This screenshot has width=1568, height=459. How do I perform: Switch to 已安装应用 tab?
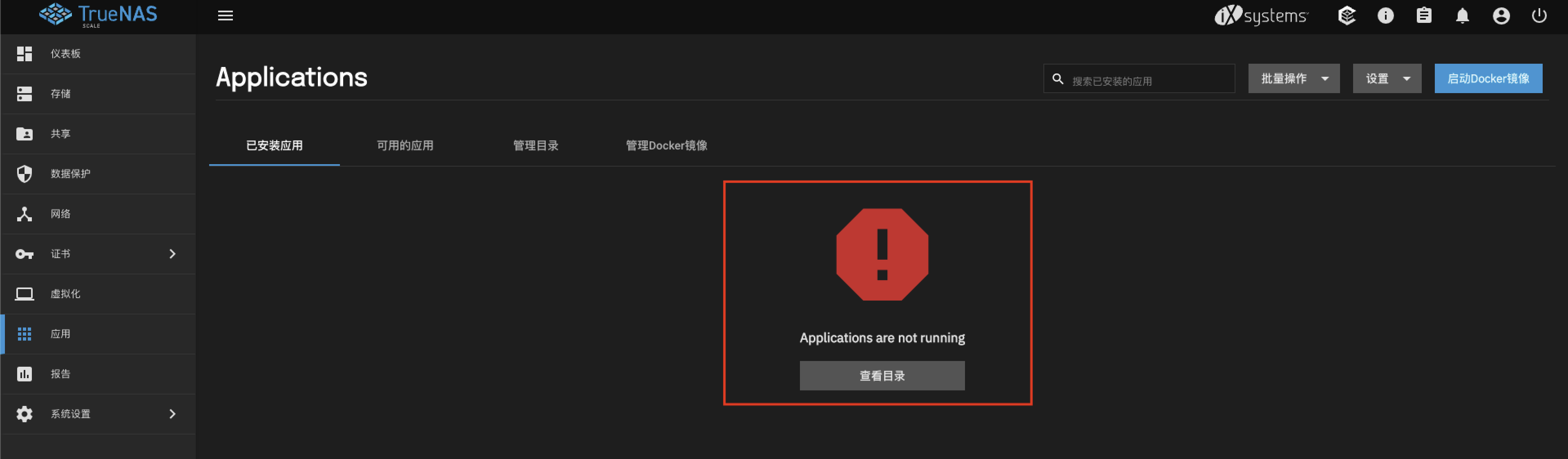pyautogui.click(x=274, y=146)
